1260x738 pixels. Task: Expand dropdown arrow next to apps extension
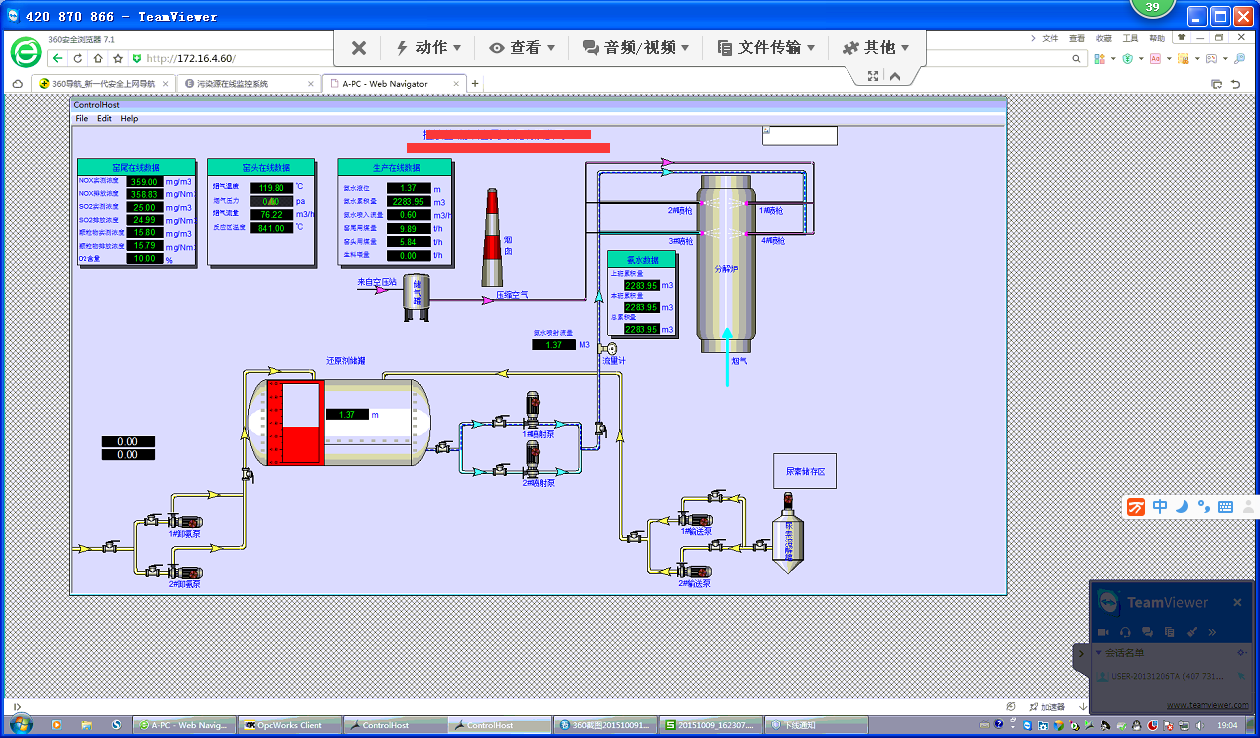tap(1112, 59)
